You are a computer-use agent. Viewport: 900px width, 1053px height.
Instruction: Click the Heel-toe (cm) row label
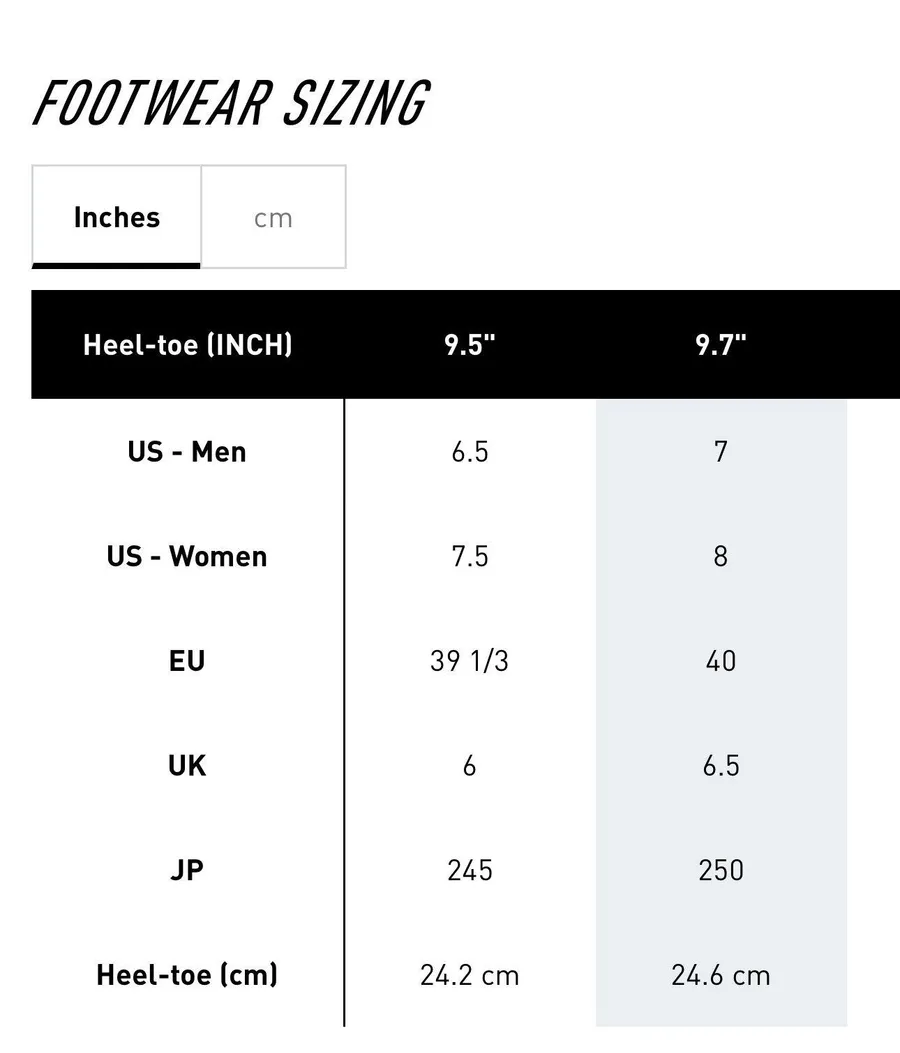coord(187,975)
